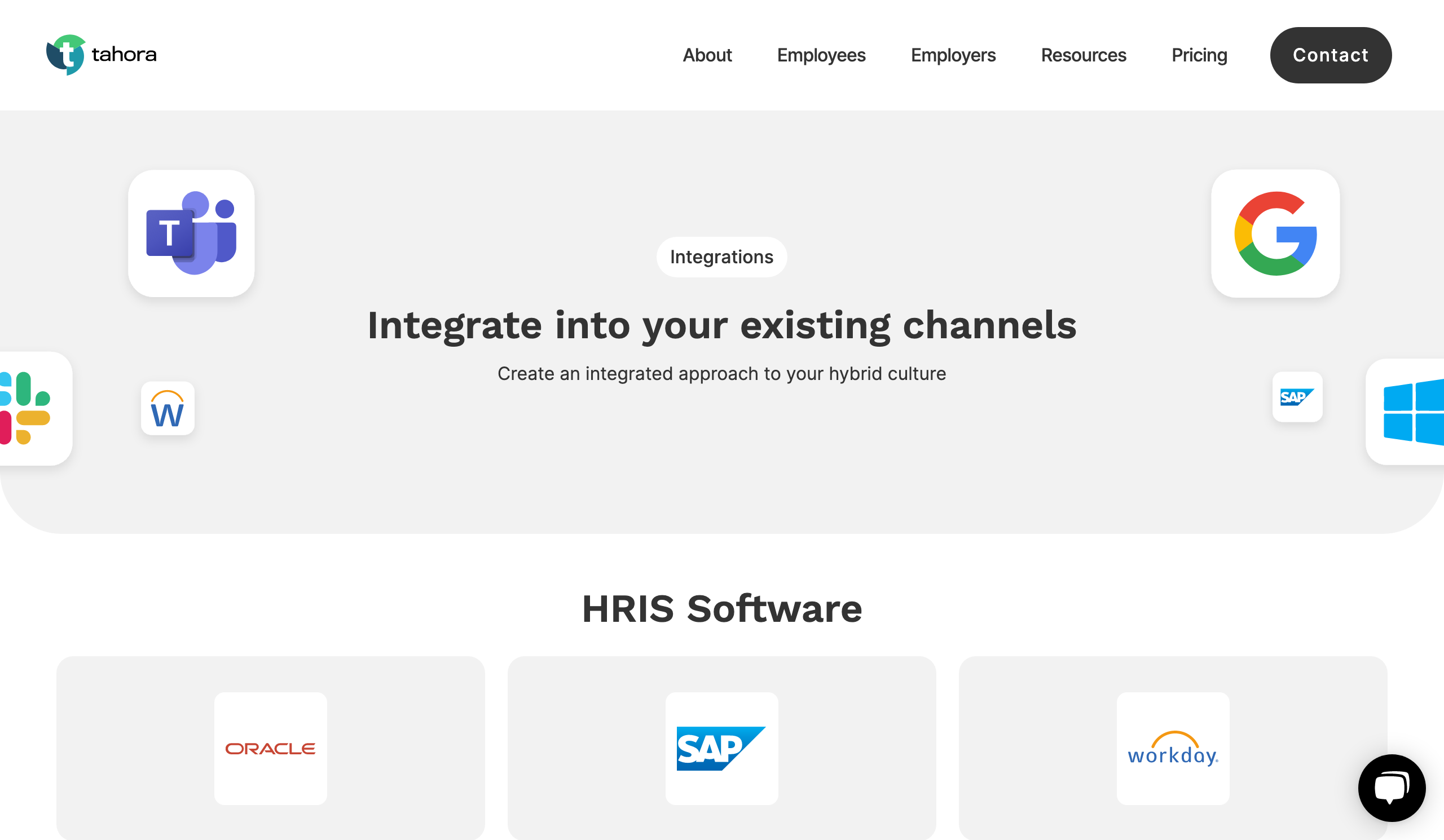Click the Contact button
Viewport: 1444px width, 840px height.
(x=1331, y=55)
